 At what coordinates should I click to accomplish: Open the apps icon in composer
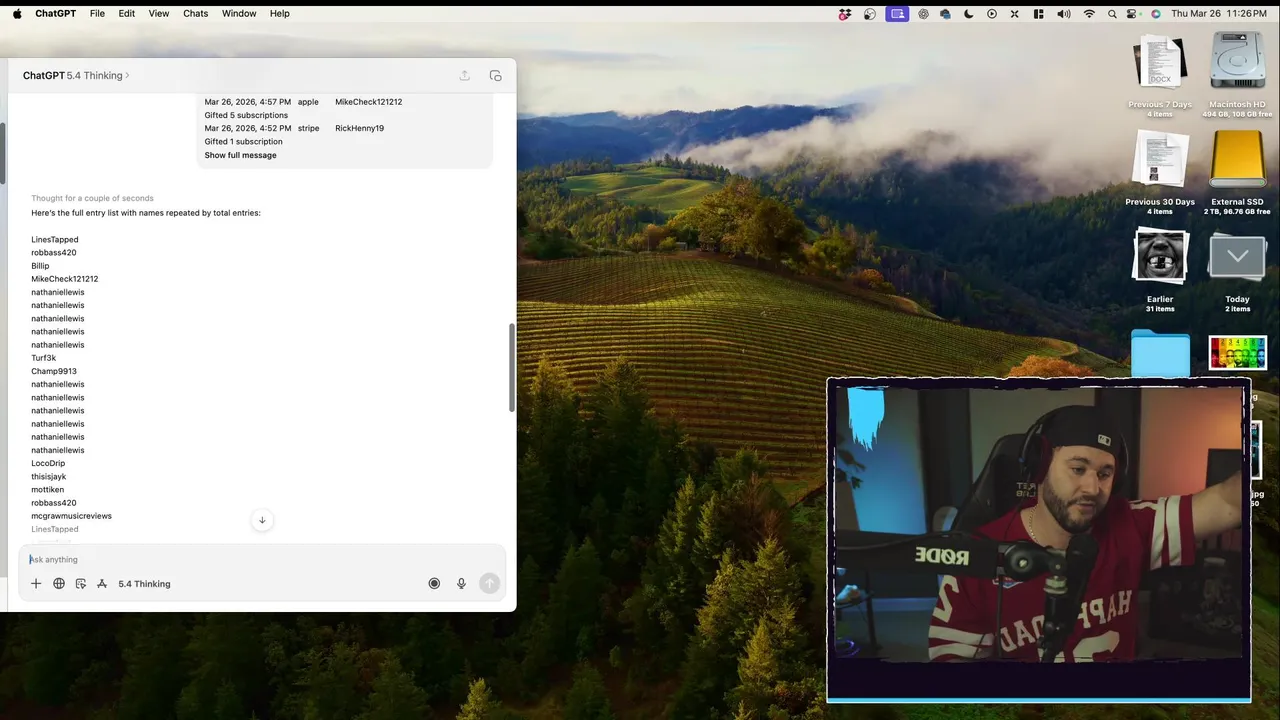click(x=102, y=584)
